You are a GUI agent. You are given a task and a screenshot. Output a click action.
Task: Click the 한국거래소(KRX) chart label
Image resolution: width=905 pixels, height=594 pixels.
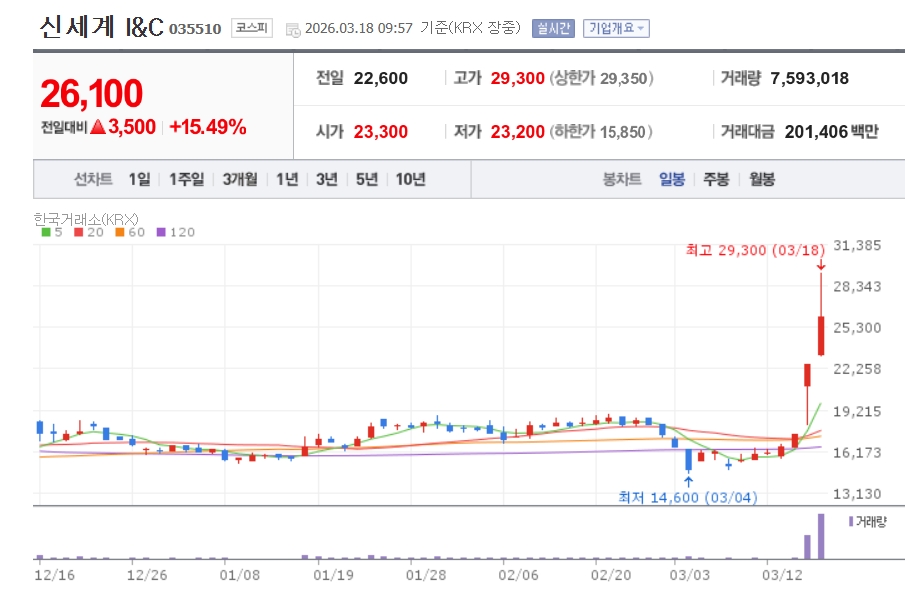(x=86, y=219)
